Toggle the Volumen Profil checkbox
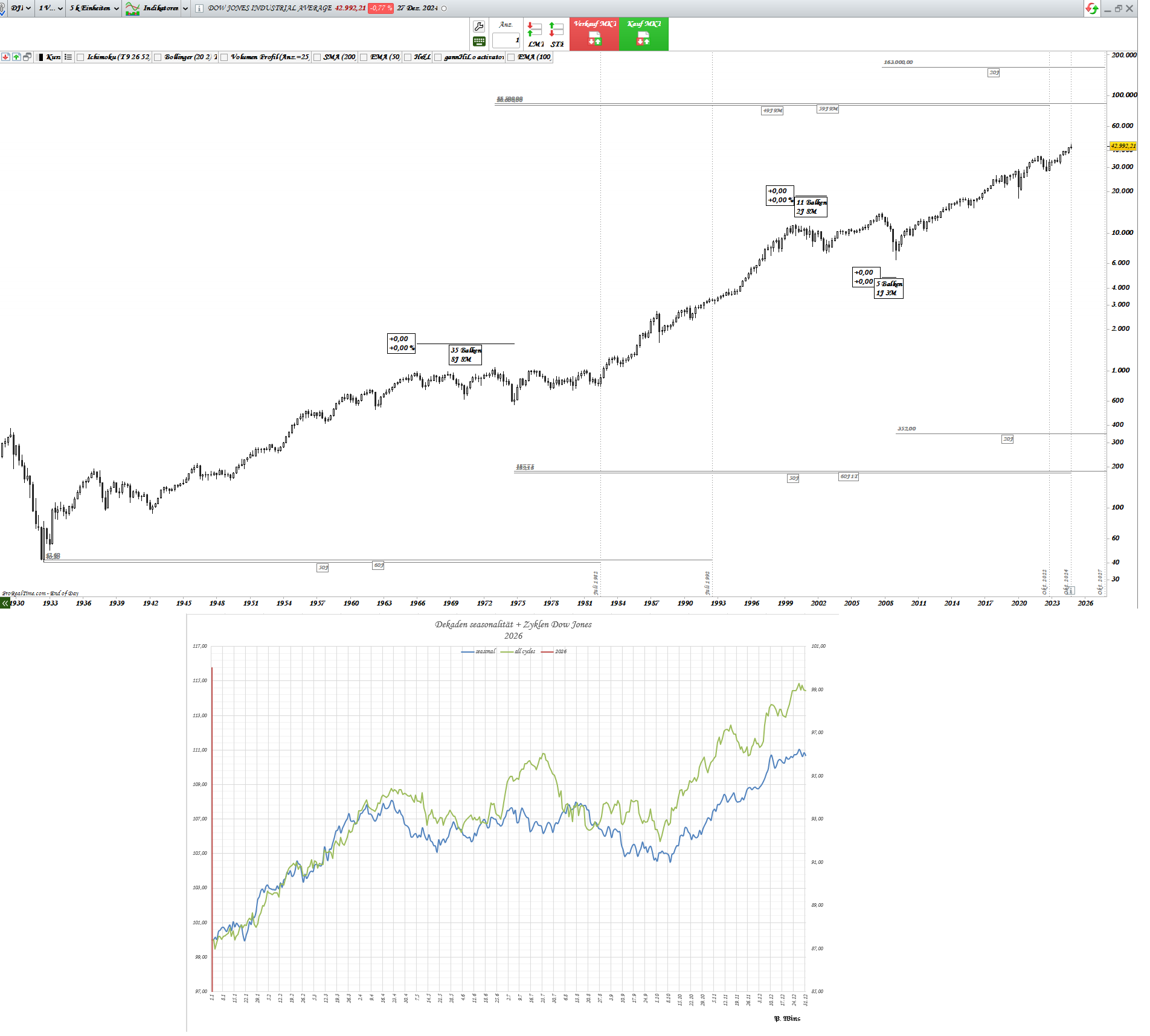 tap(224, 57)
